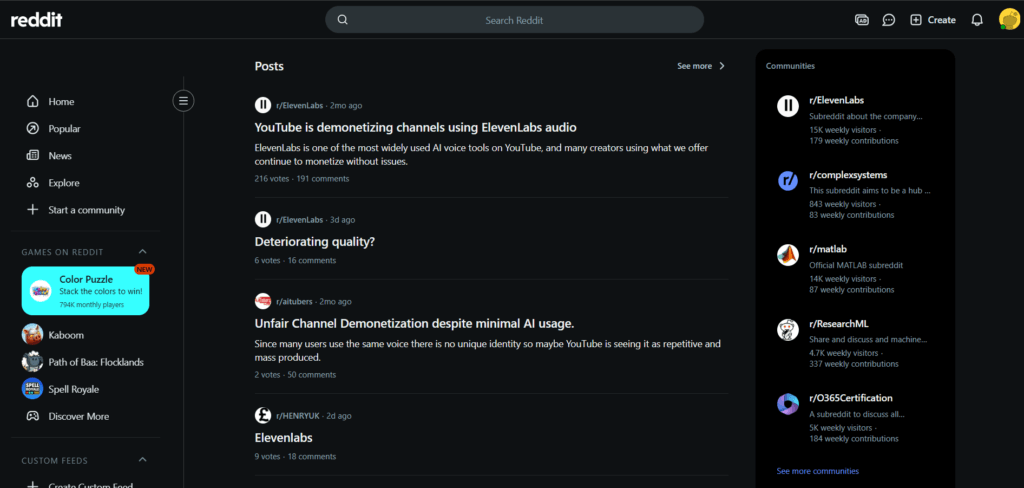Open the r/complexsystems community icon
This screenshot has width=1024, height=488.
coord(788,180)
